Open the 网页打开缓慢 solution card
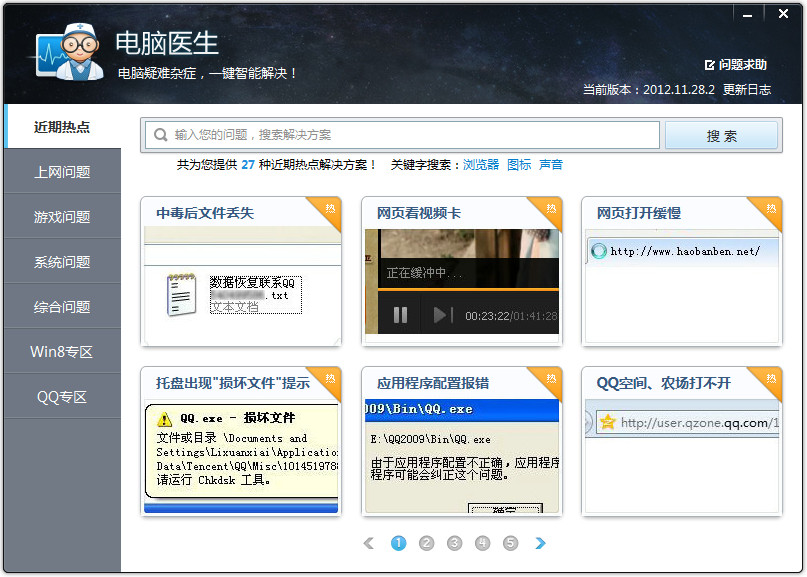The image size is (807, 577). [681, 271]
